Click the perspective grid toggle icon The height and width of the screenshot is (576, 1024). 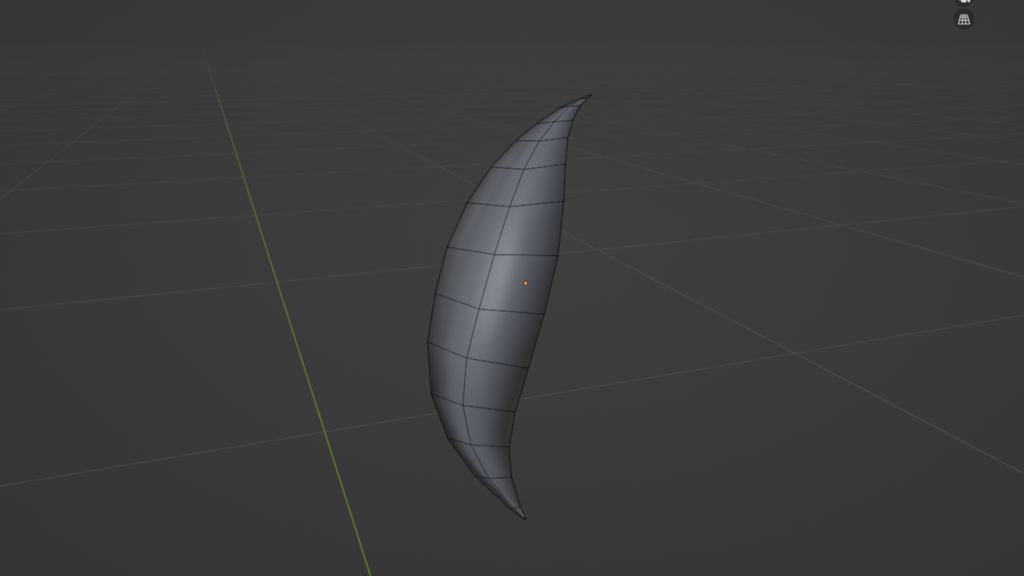[963, 19]
